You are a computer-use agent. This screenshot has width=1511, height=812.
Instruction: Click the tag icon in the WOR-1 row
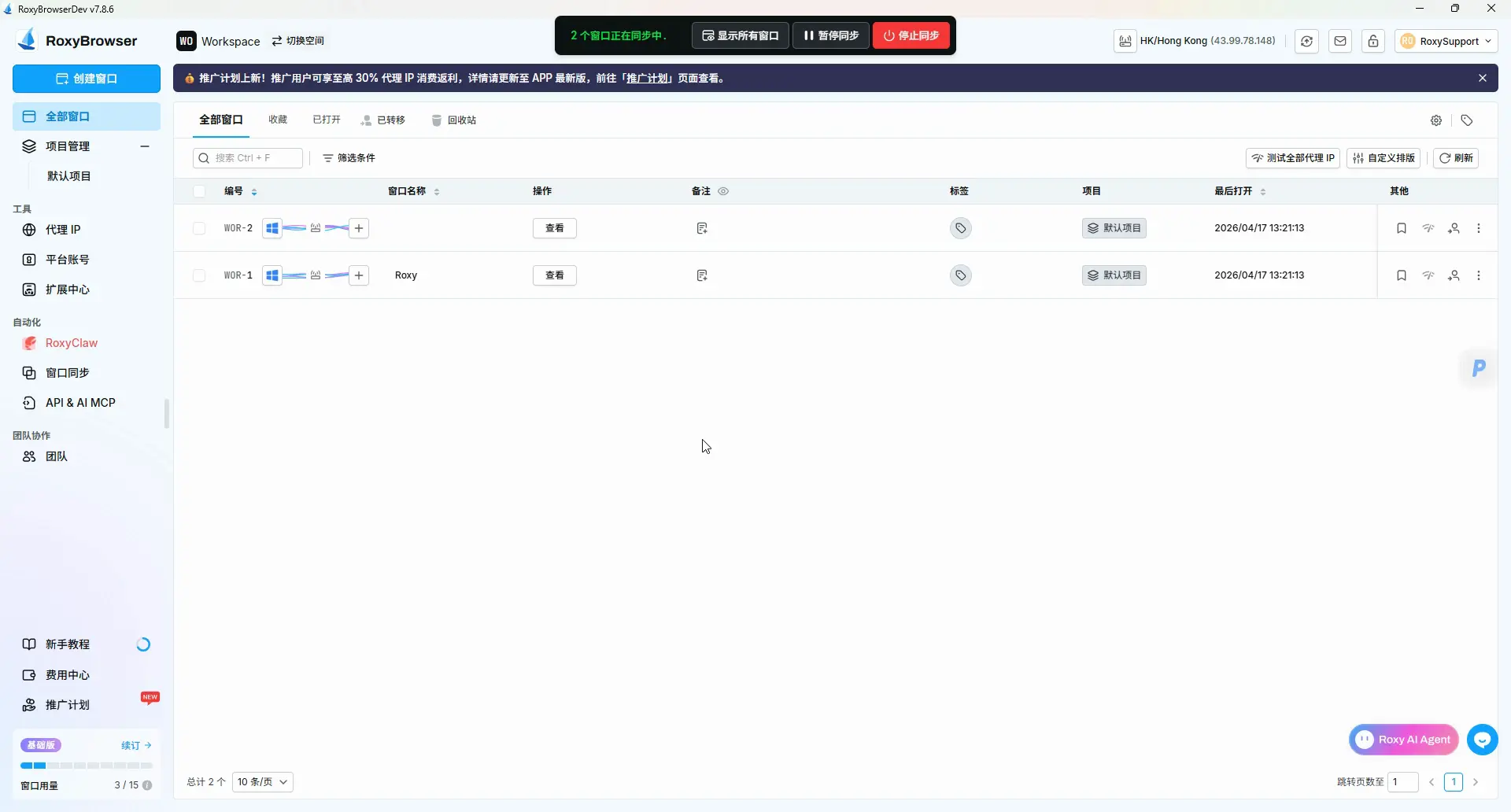(960, 275)
